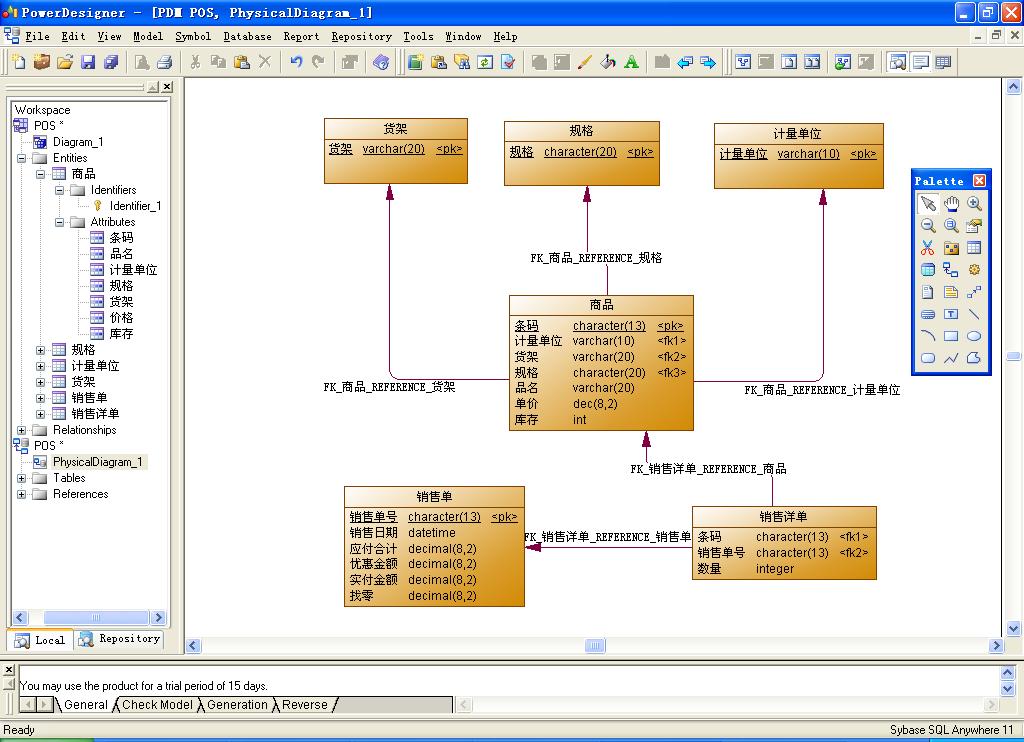Collapse the Attributes folder node

(59, 222)
